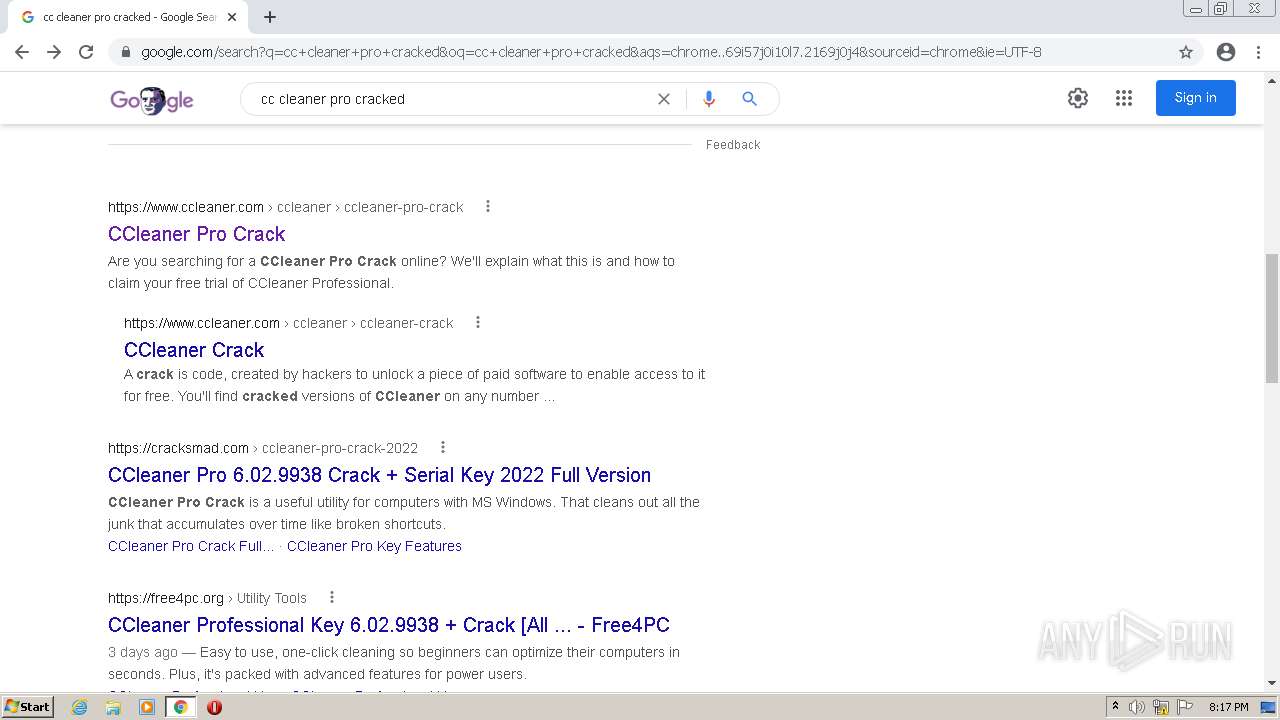Click the Sign in button

pos(1195,98)
